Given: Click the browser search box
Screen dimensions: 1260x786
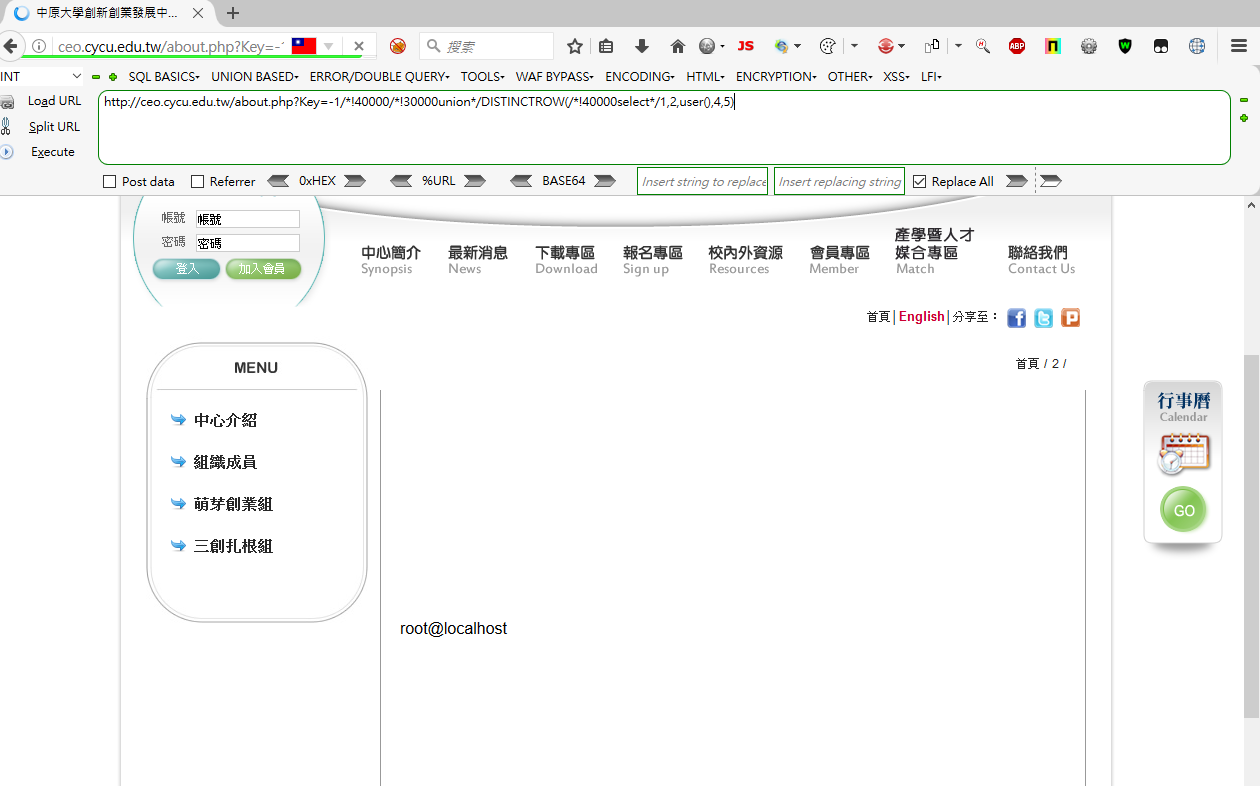Looking at the screenshot, I should [487, 46].
